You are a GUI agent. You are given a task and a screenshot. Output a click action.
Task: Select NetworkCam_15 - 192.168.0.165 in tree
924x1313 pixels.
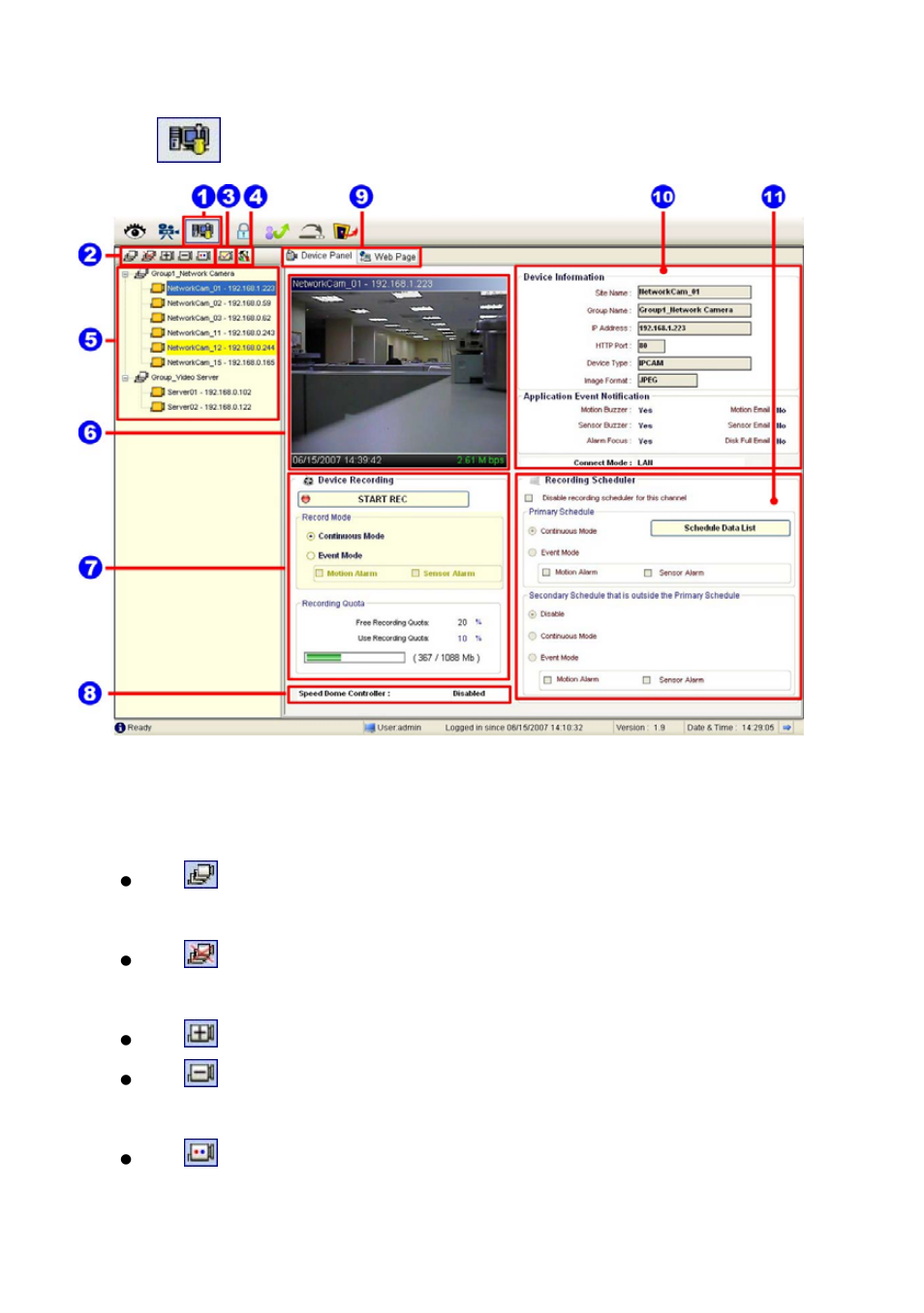pyautogui.click(x=221, y=362)
